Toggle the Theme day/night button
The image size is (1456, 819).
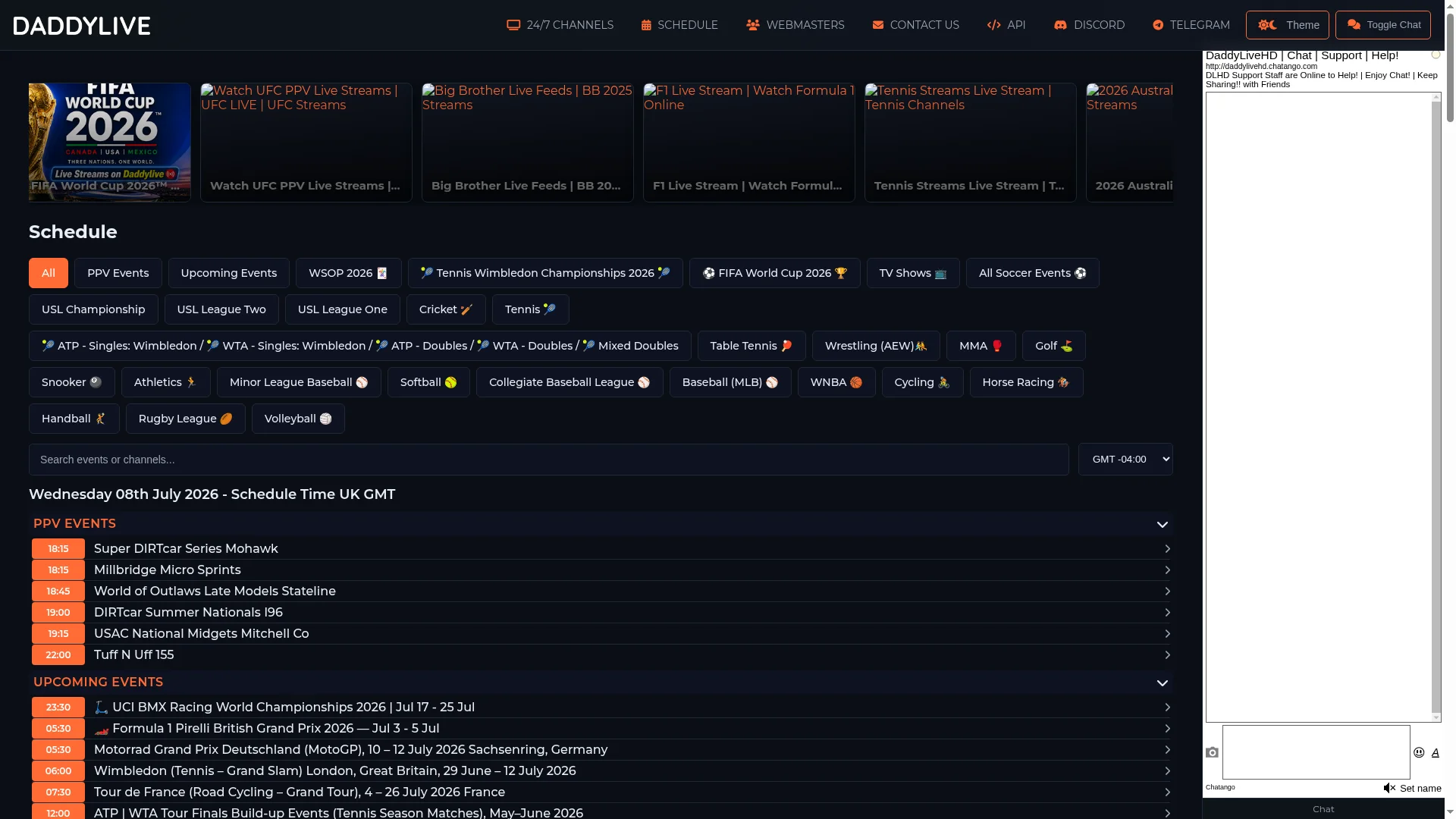point(1287,25)
